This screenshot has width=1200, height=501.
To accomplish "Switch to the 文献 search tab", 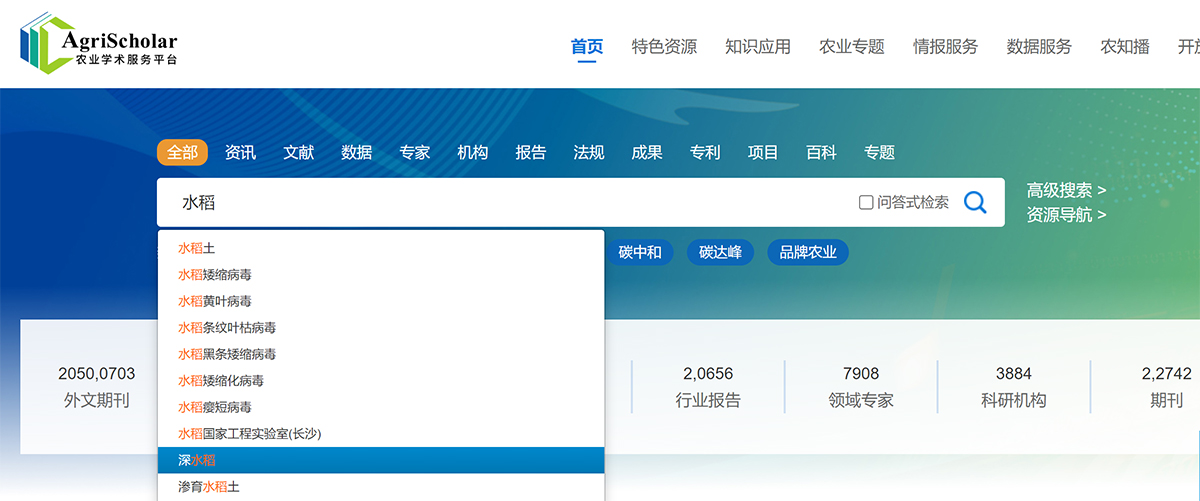I will coord(298,152).
